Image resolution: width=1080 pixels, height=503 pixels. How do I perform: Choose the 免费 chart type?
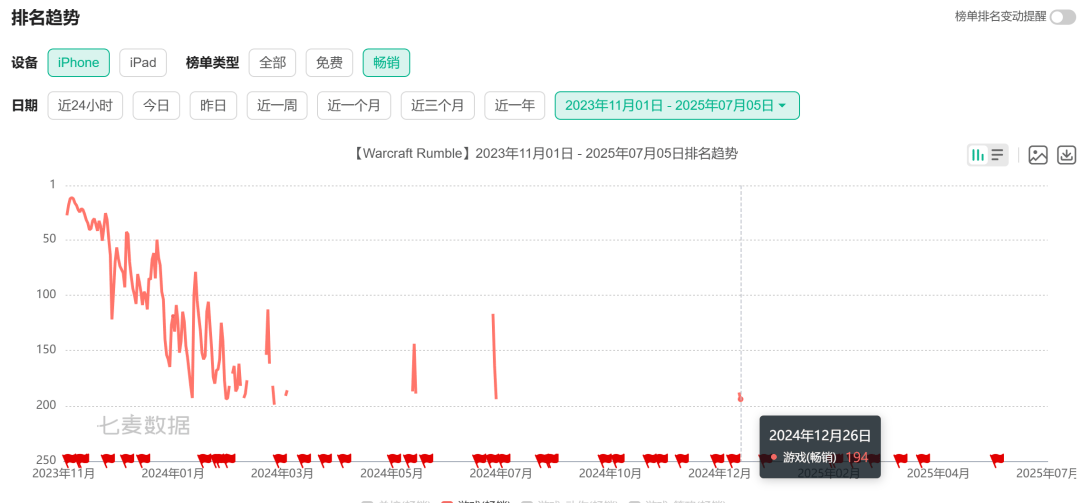pyautogui.click(x=329, y=63)
